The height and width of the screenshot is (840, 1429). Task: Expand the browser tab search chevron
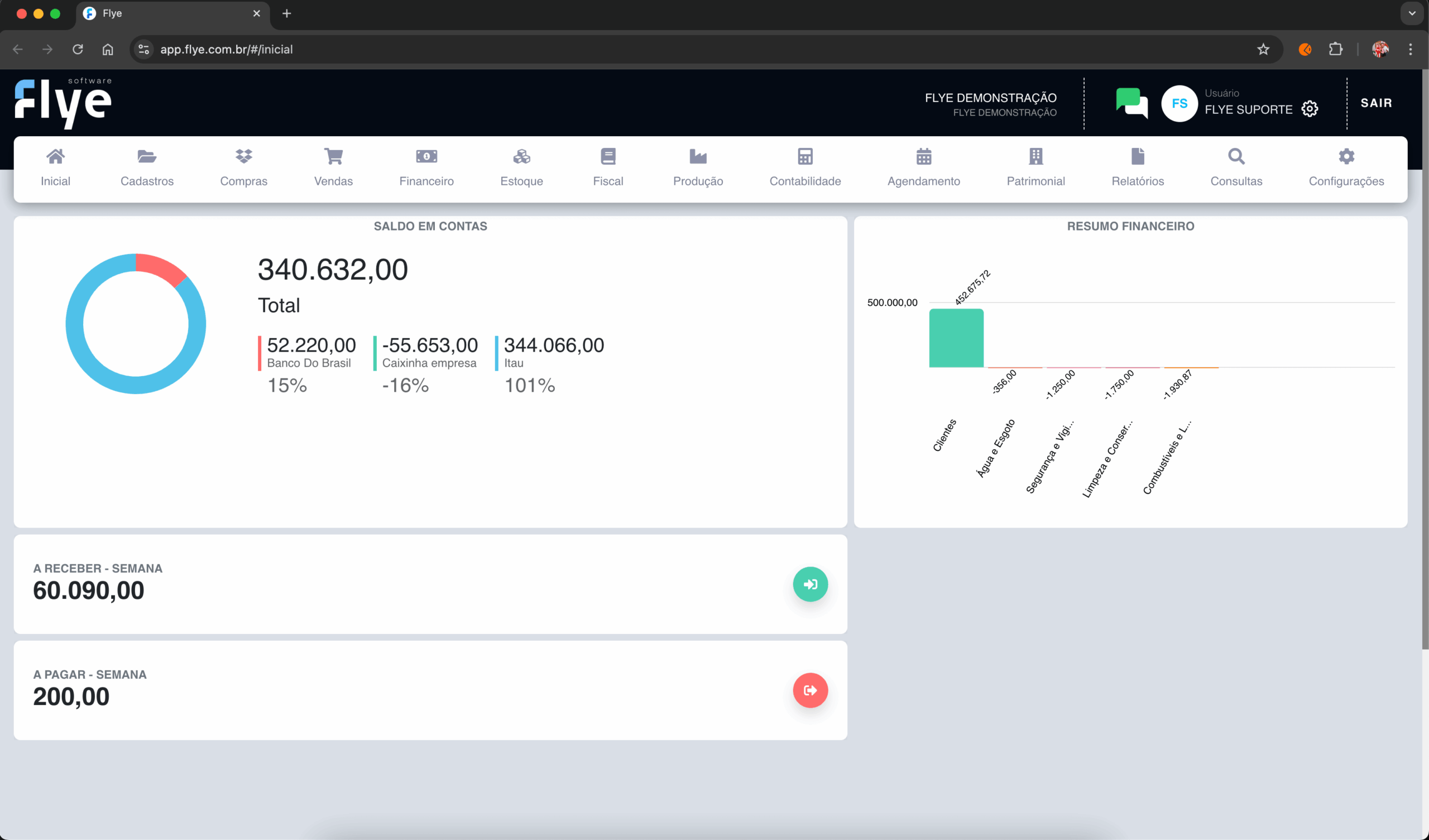(1412, 13)
